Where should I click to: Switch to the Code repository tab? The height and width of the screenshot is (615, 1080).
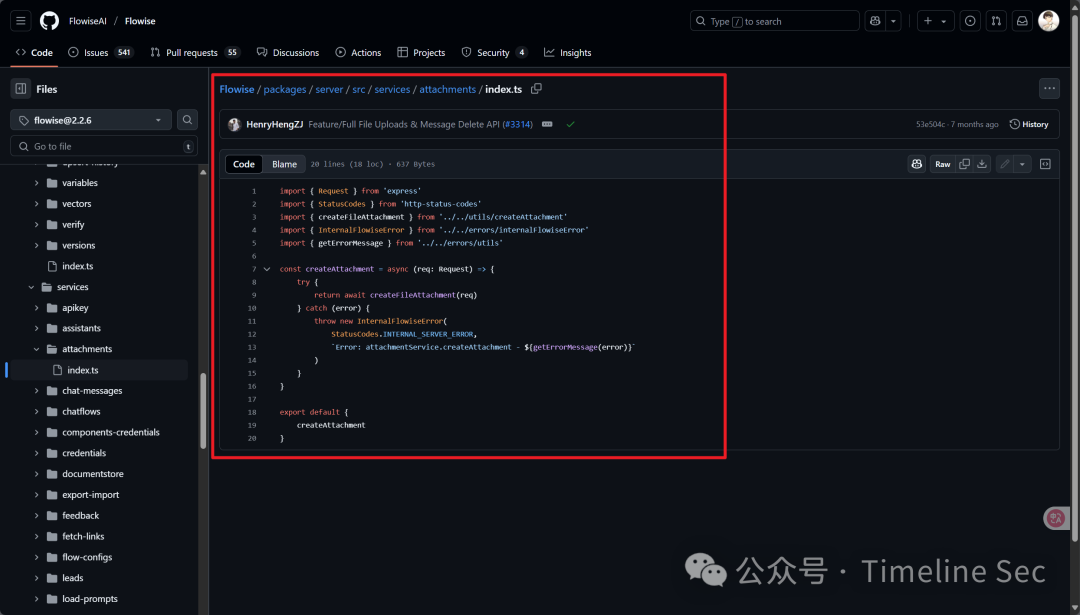point(34,52)
